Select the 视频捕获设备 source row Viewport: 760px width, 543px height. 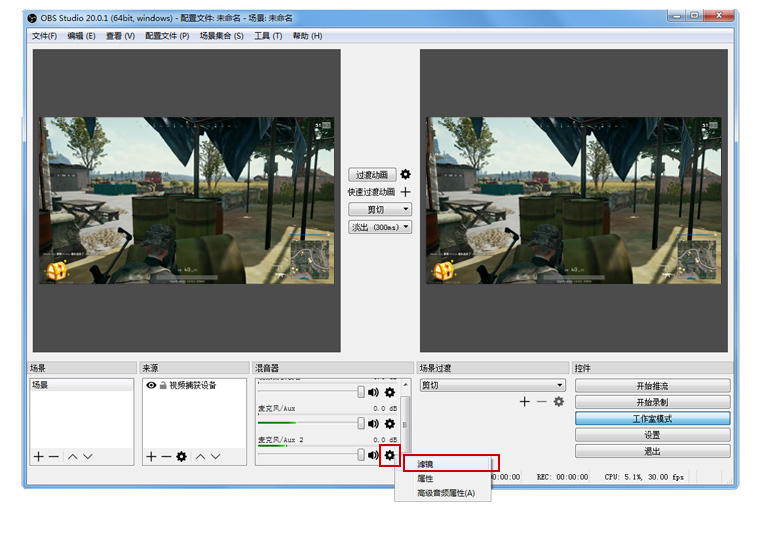coord(194,385)
